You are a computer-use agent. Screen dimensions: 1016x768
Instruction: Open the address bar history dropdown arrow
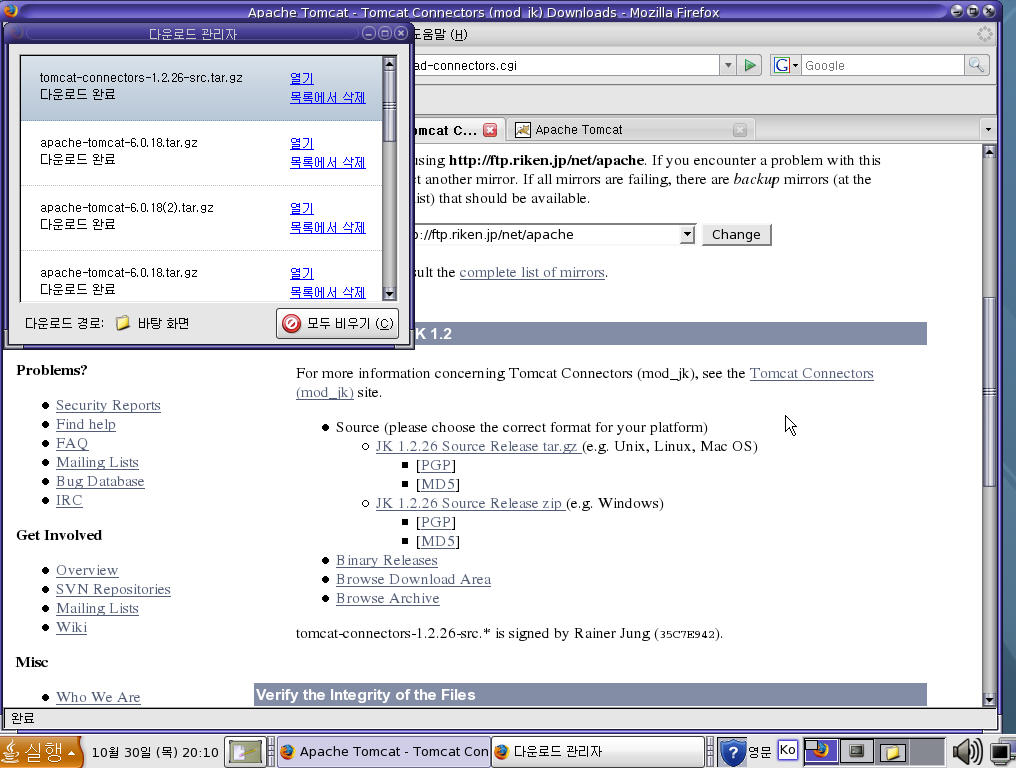coord(728,65)
